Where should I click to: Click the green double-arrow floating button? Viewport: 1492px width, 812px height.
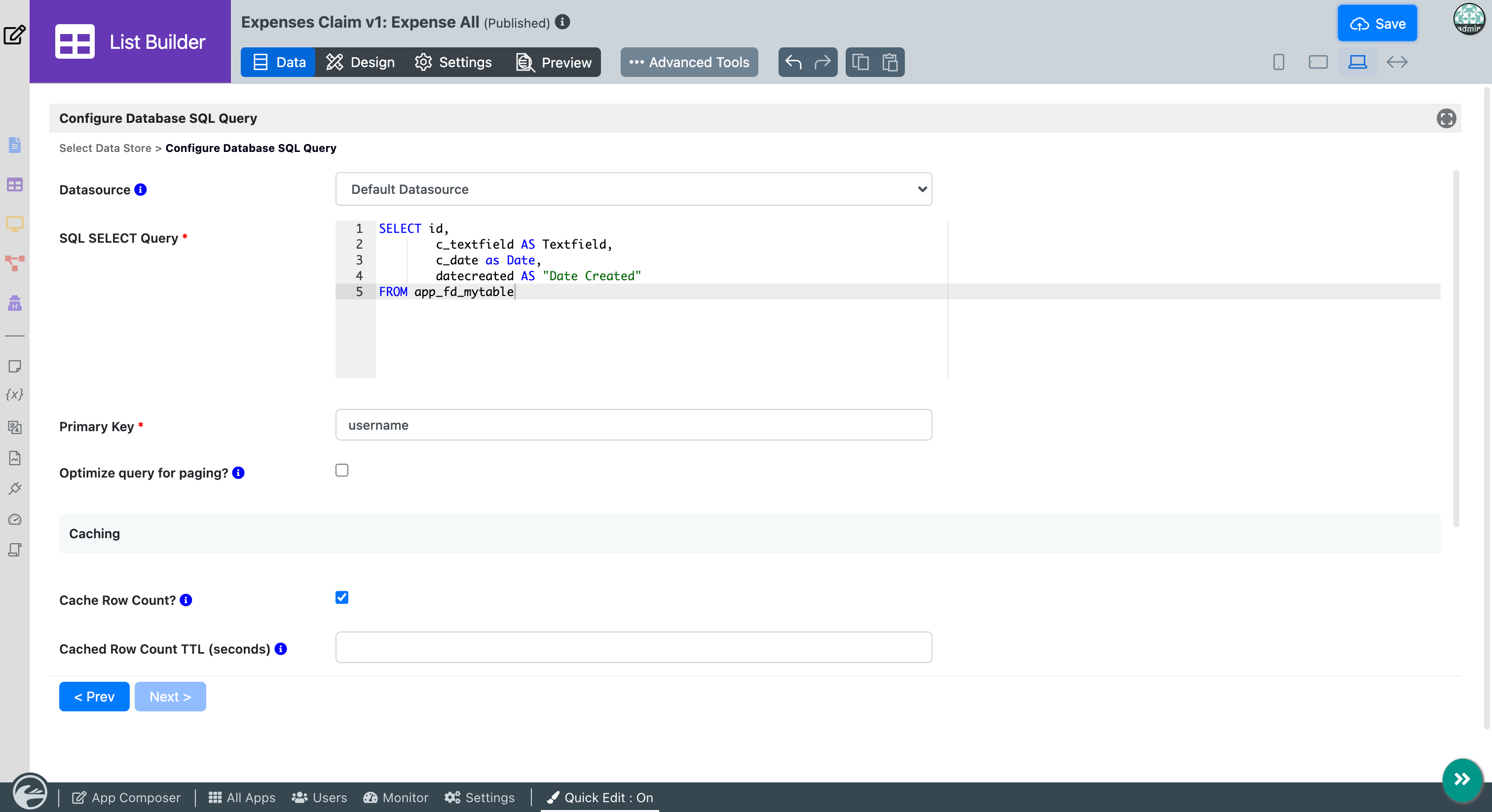pos(1462,779)
